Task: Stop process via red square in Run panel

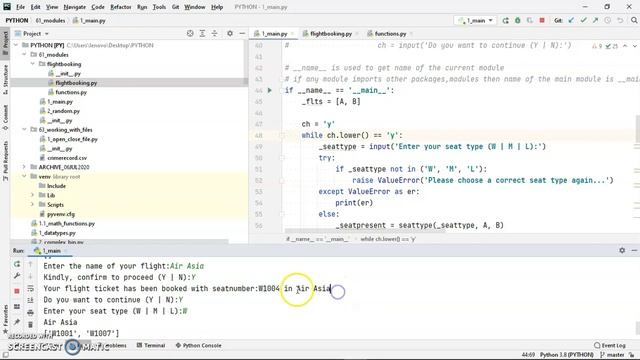Action: (17, 291)
